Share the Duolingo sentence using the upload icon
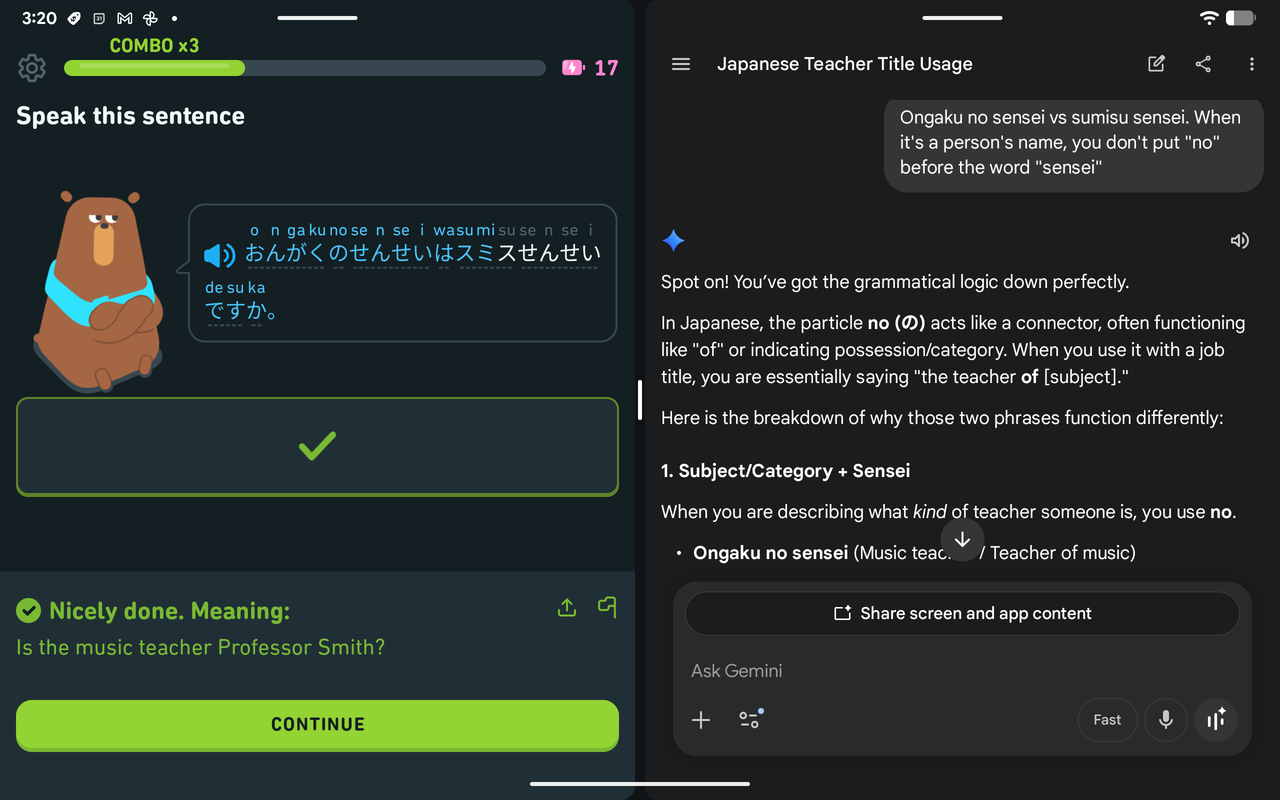The image size is (1280, 800). [567, 607]
